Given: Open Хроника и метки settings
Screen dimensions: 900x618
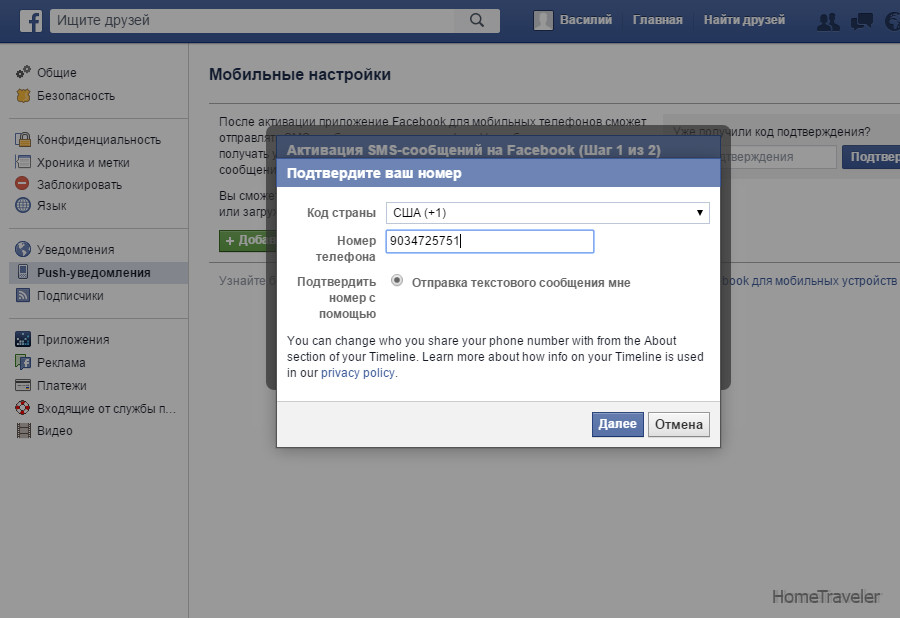Looking at the screenshot, I should 83,162.
